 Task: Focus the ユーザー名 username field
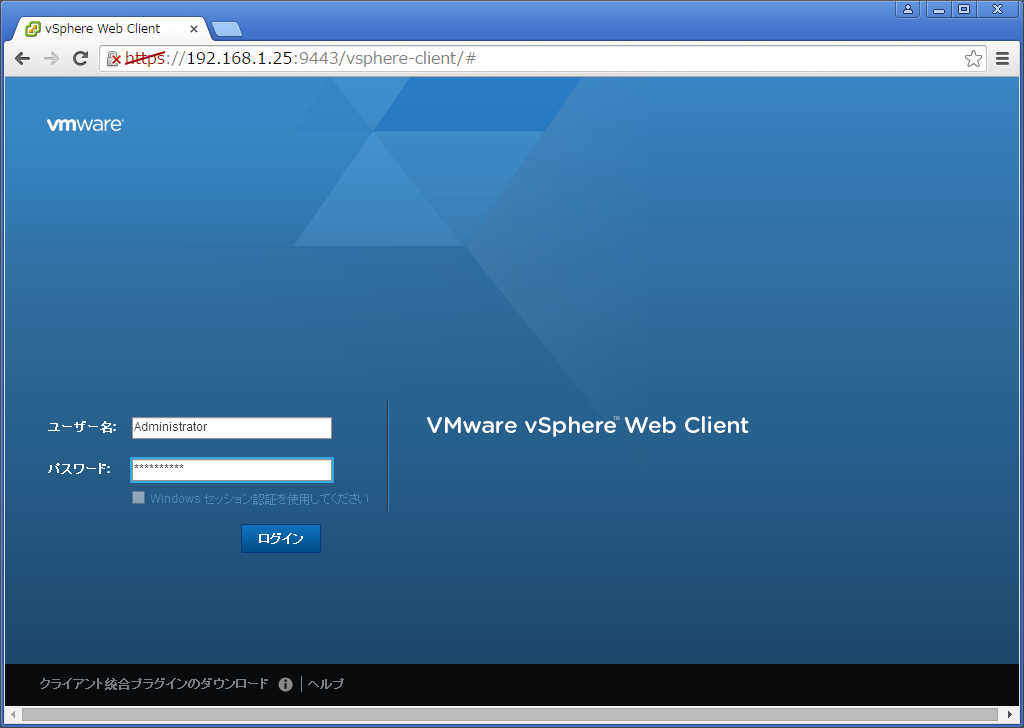[232, 428]
